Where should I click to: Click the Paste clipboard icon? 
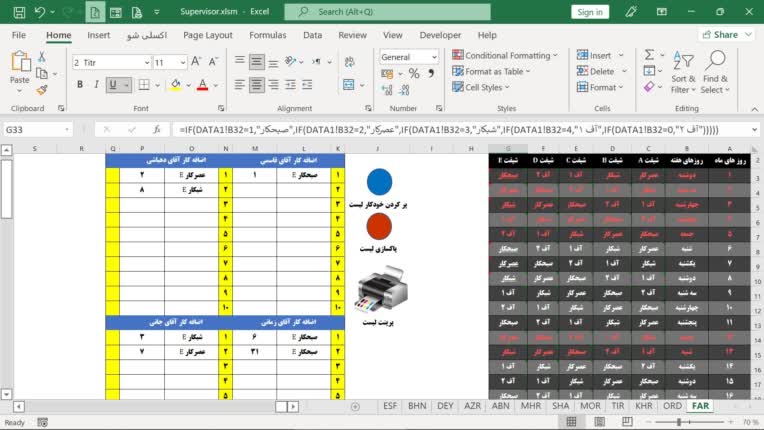(20, 62)
